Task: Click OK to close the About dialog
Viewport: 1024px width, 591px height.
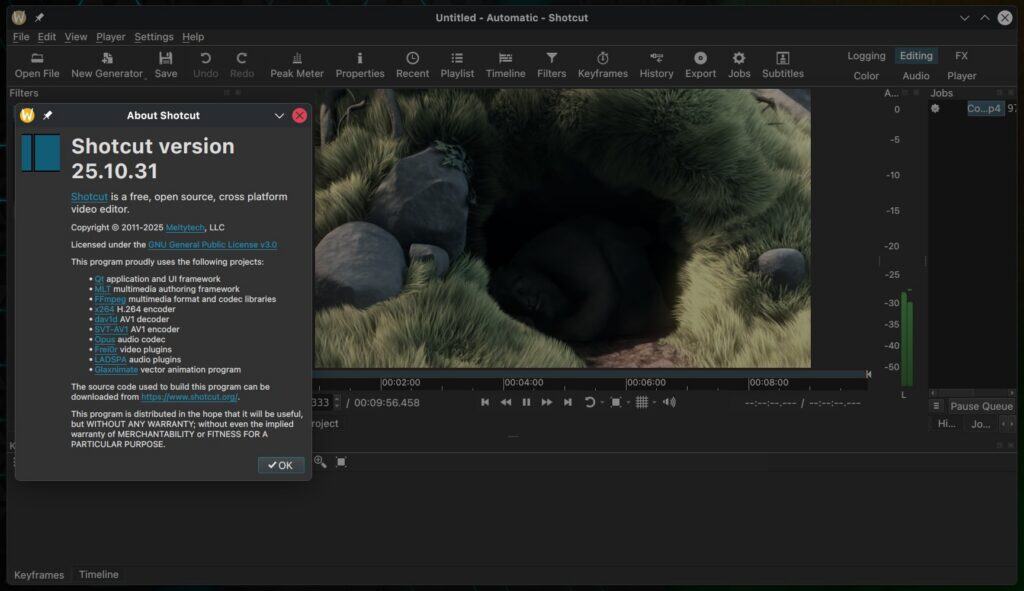Action: [x=281, y=464]
